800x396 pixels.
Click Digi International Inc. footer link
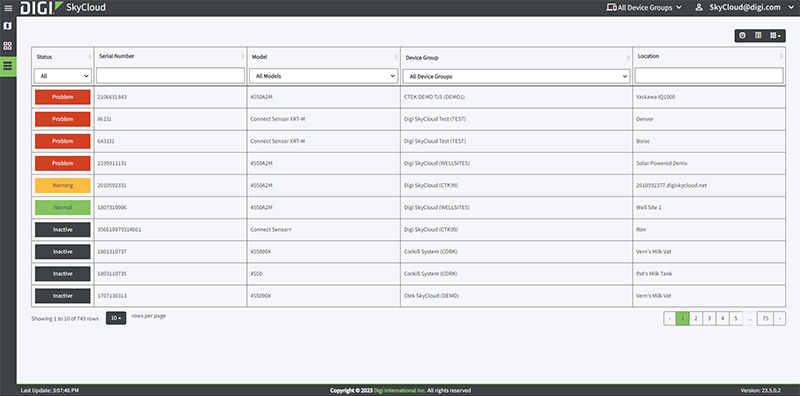point(399,390)
